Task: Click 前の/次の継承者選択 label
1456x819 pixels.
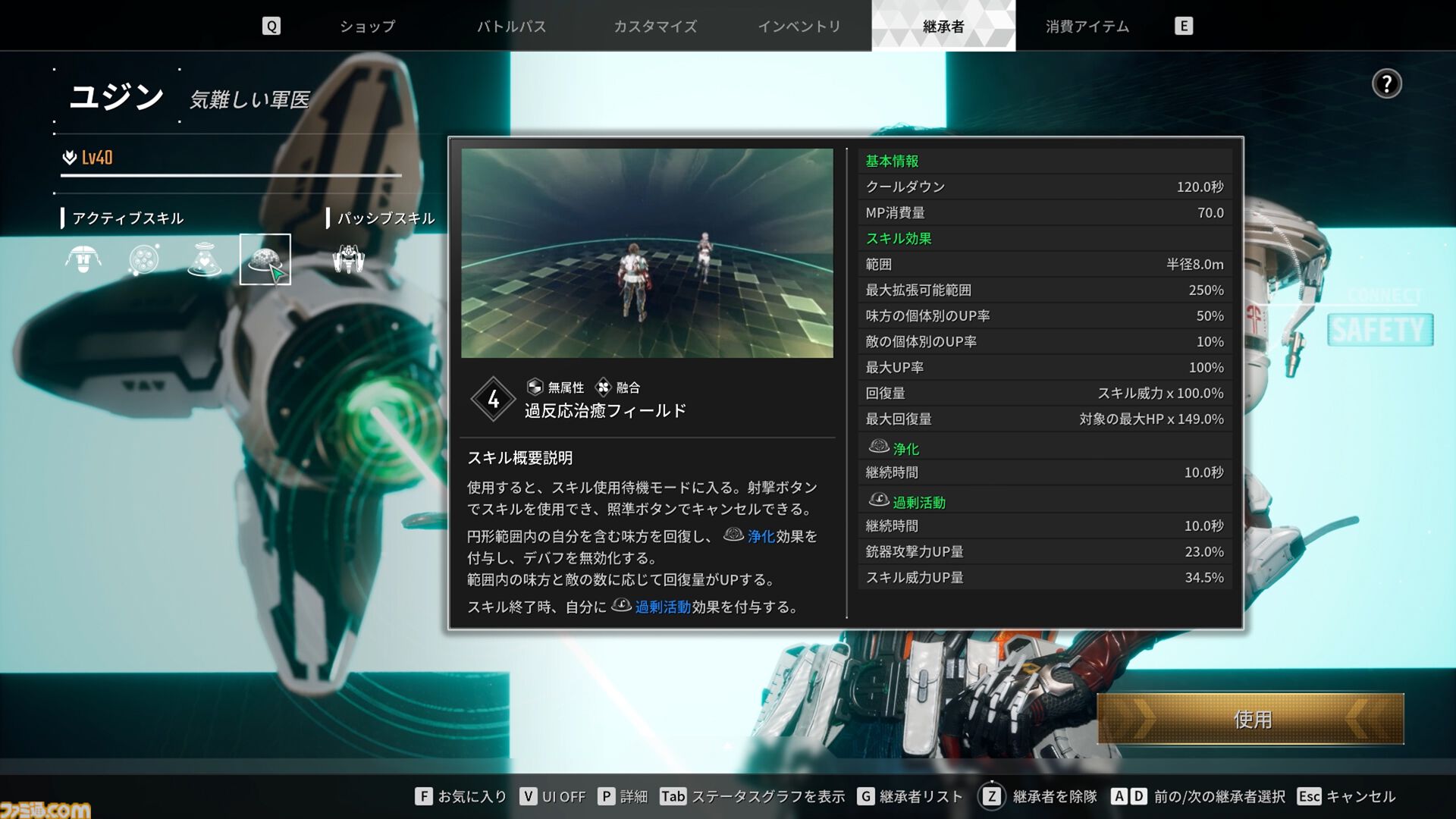Action: (1219, 796)
